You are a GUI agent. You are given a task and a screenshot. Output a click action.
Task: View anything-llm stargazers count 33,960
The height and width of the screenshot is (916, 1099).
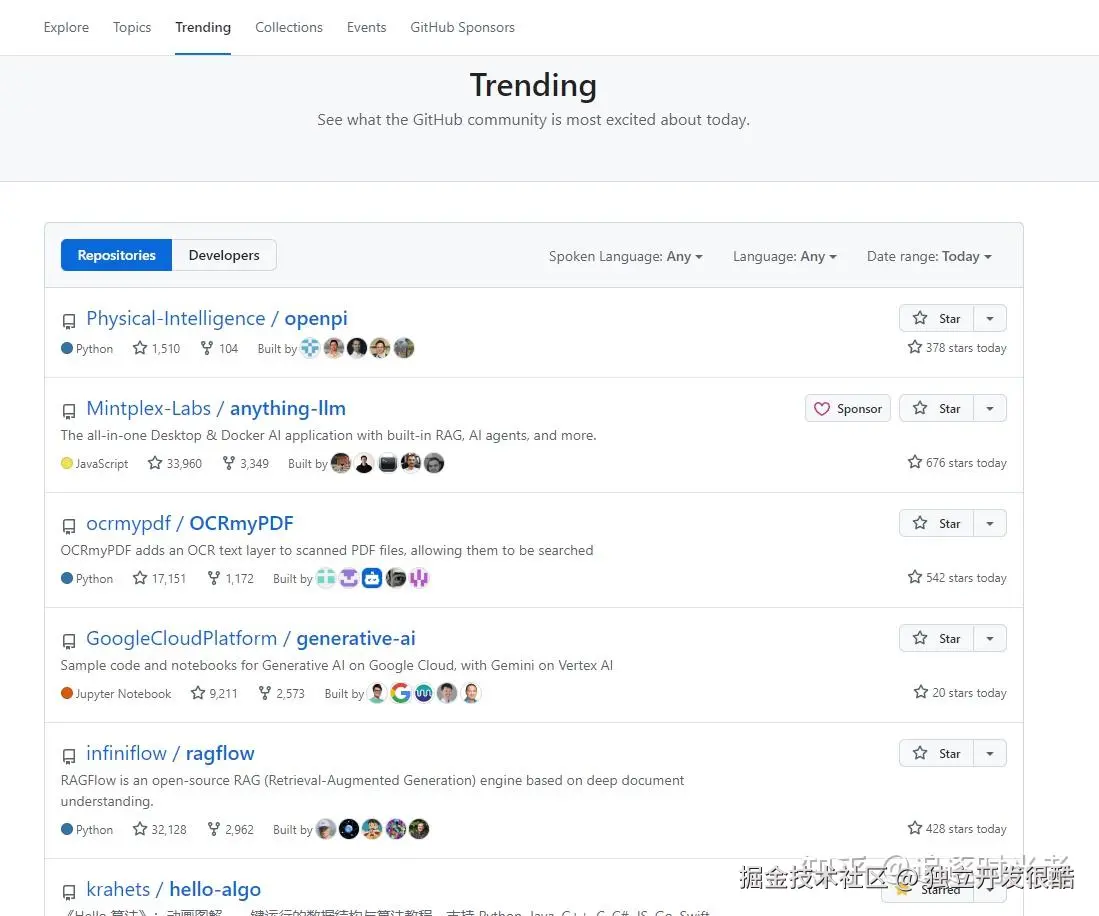pos(175,463)
